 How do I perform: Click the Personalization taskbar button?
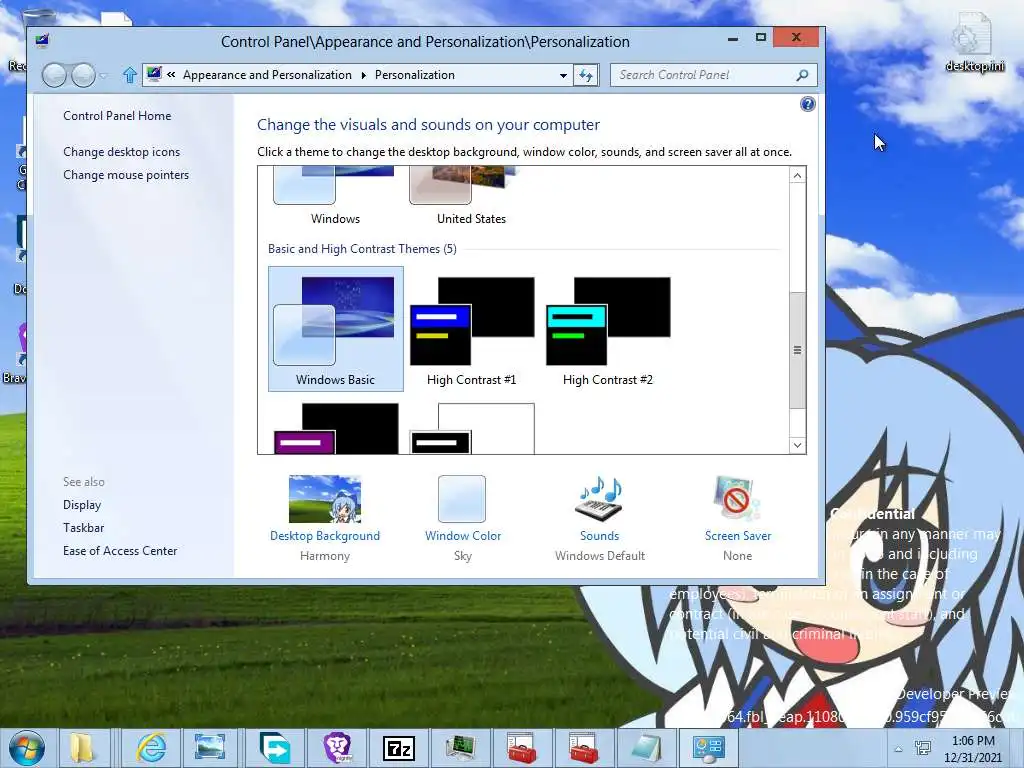[708, 748]
